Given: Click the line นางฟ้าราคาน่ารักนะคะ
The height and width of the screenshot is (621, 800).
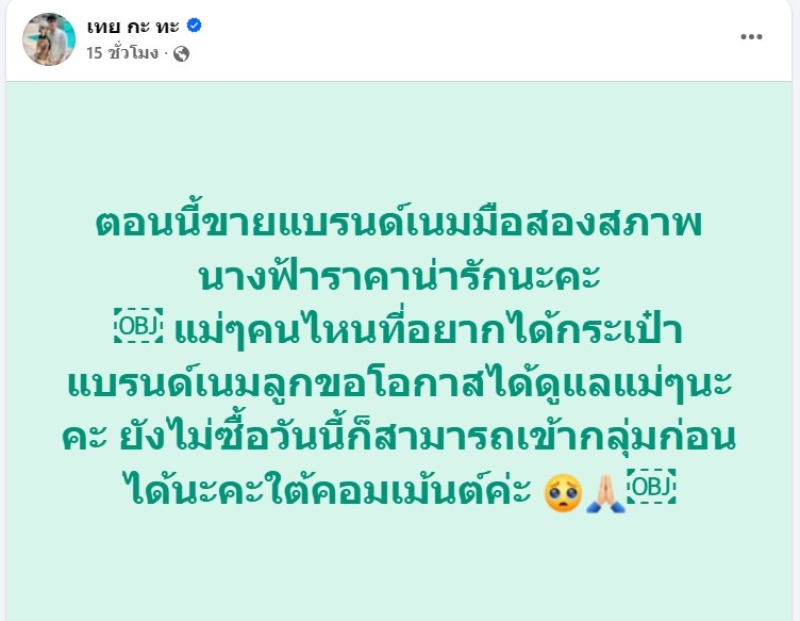Looking at the screenshot, I should pos(400,277).
